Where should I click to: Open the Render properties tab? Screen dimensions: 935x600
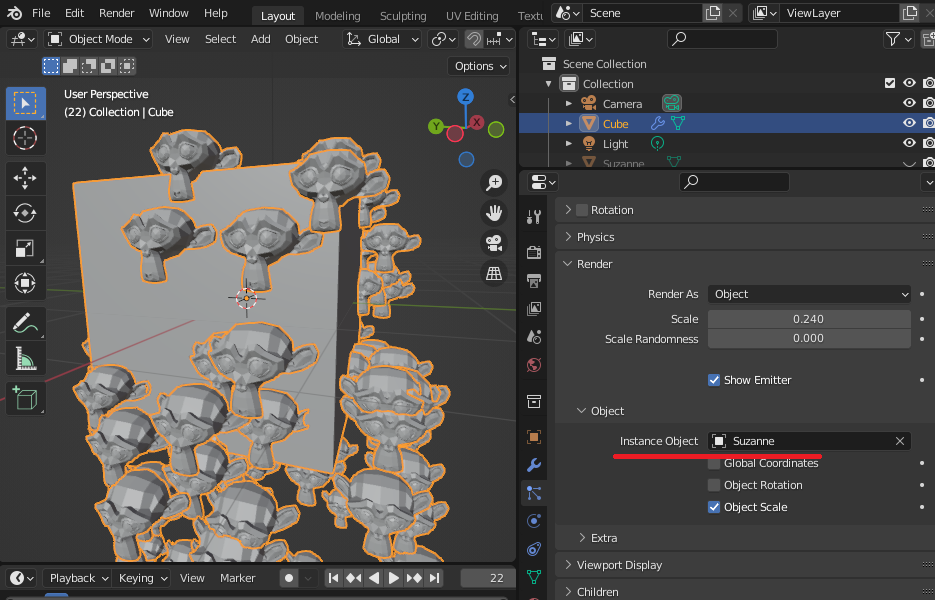click(534, 252)
